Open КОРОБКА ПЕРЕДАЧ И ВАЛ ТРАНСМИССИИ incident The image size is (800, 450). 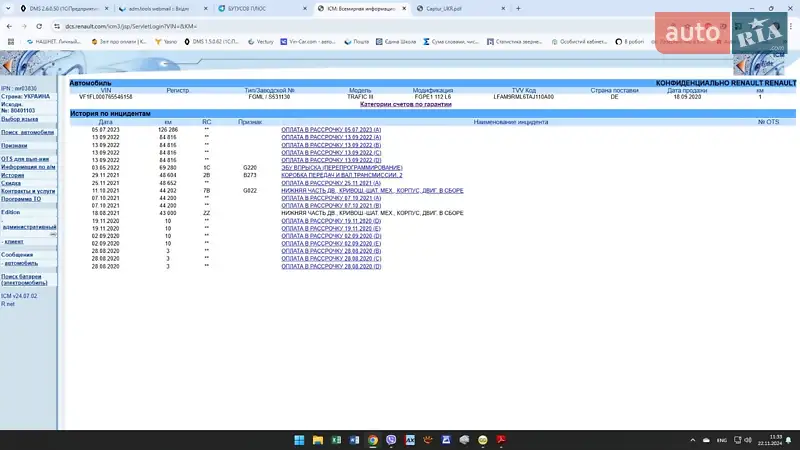342,175
